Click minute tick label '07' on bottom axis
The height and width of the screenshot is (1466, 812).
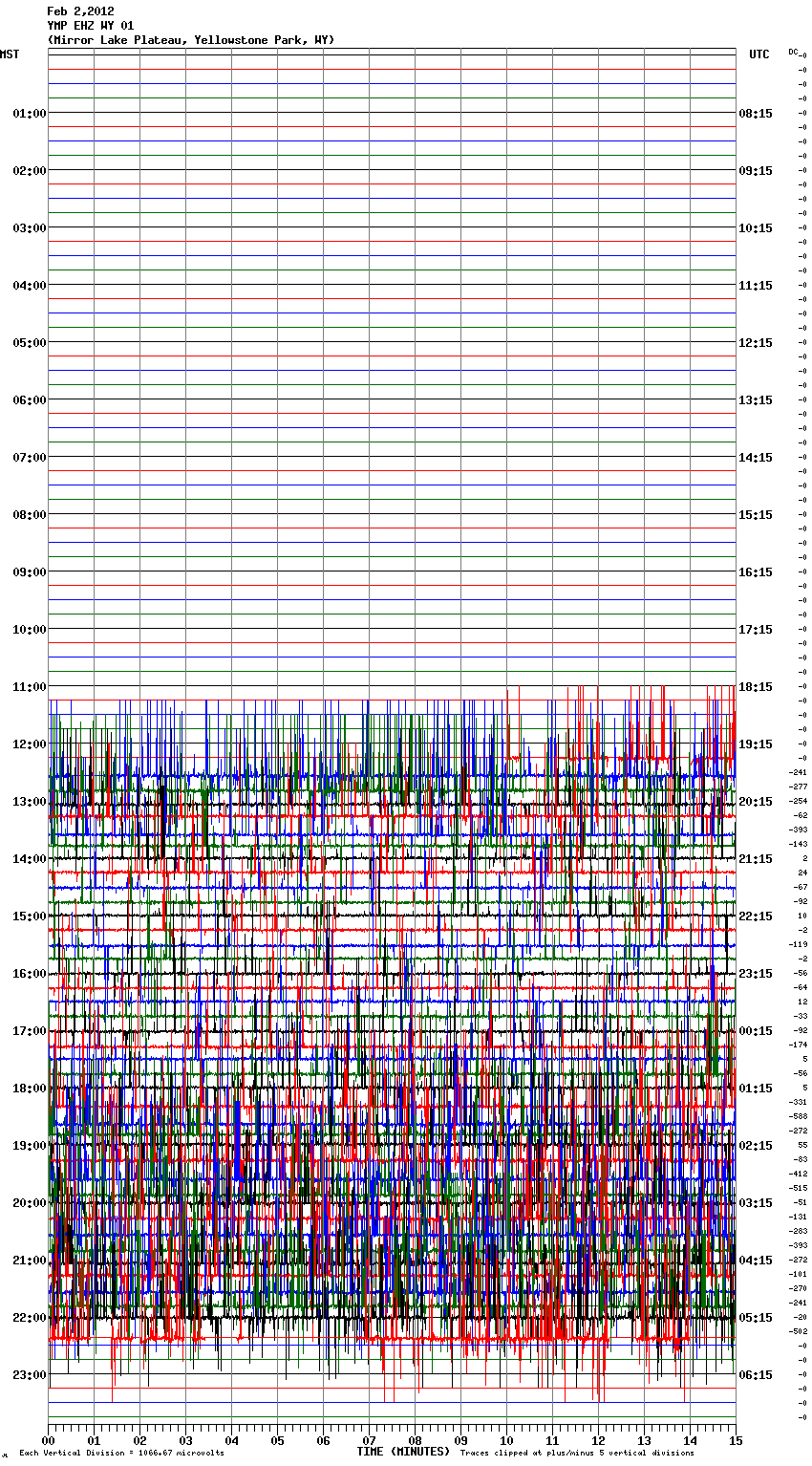[369, 1440]
